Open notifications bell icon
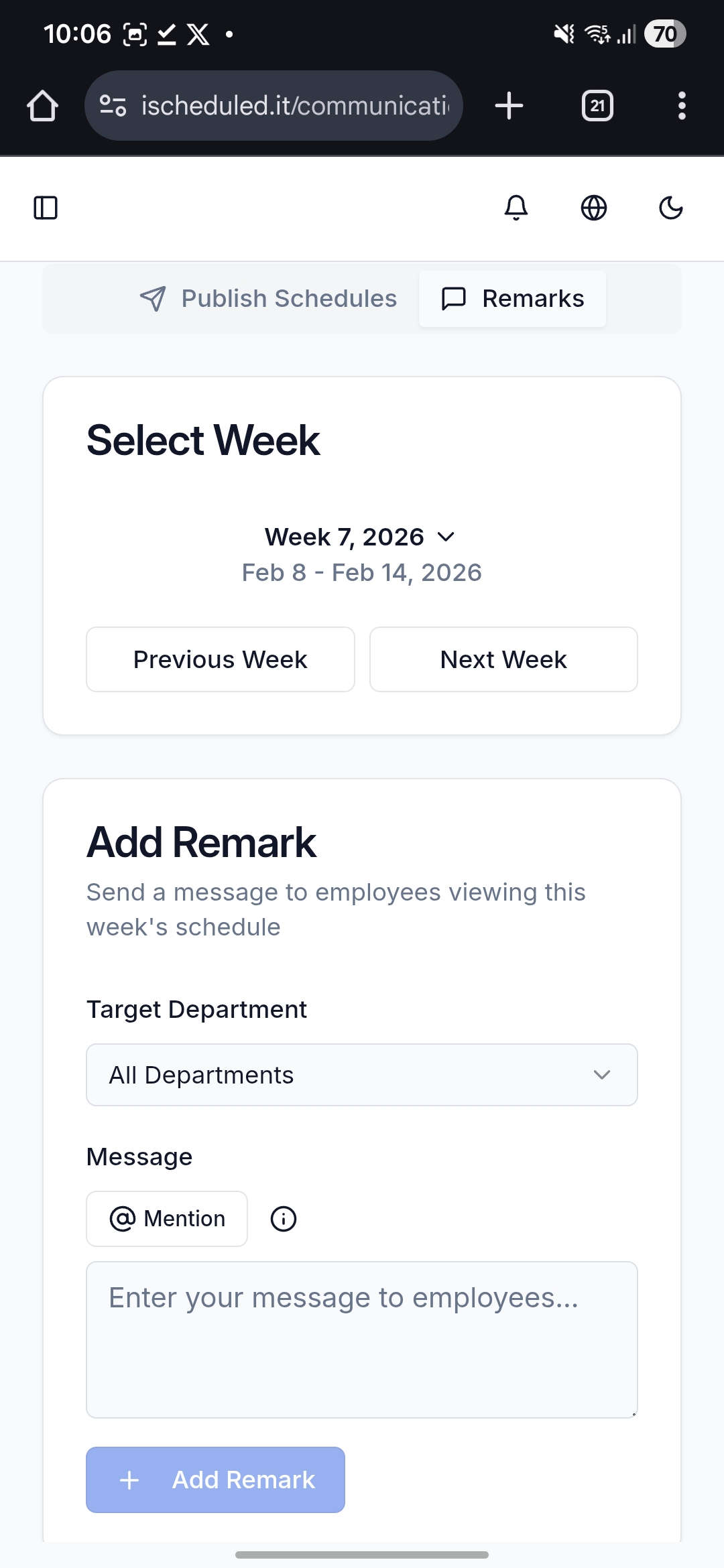Image resolution: width=724 pixels, height=1568 pixels. click(516, 208)
